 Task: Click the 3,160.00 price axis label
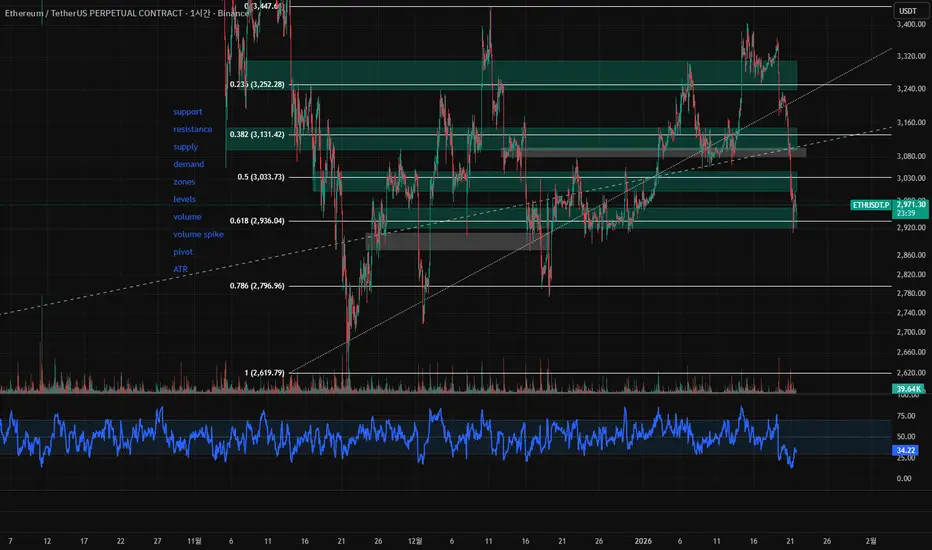tap(911, 122)
